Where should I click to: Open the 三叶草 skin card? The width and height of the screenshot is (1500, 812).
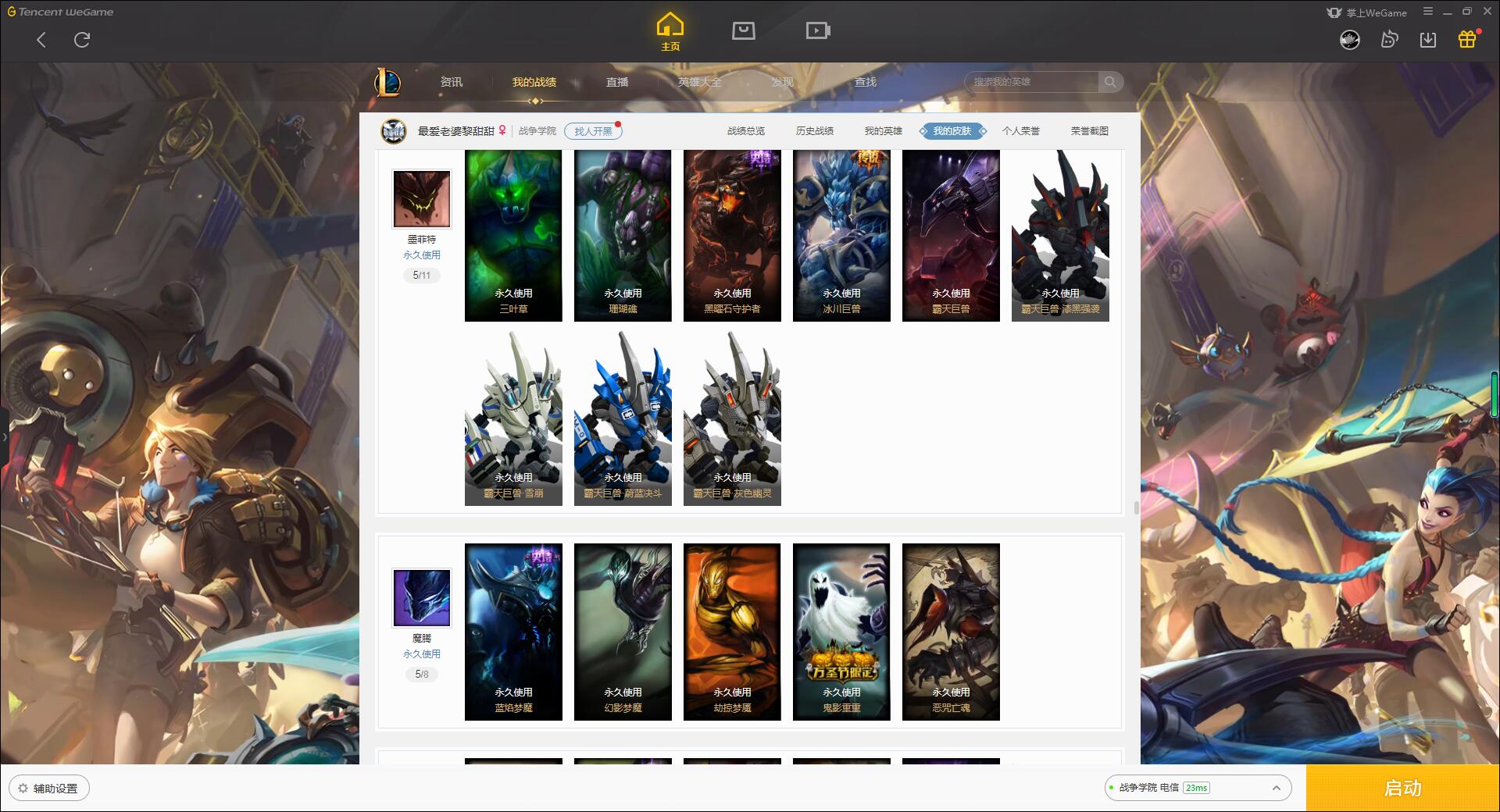[x=513, y=235]
